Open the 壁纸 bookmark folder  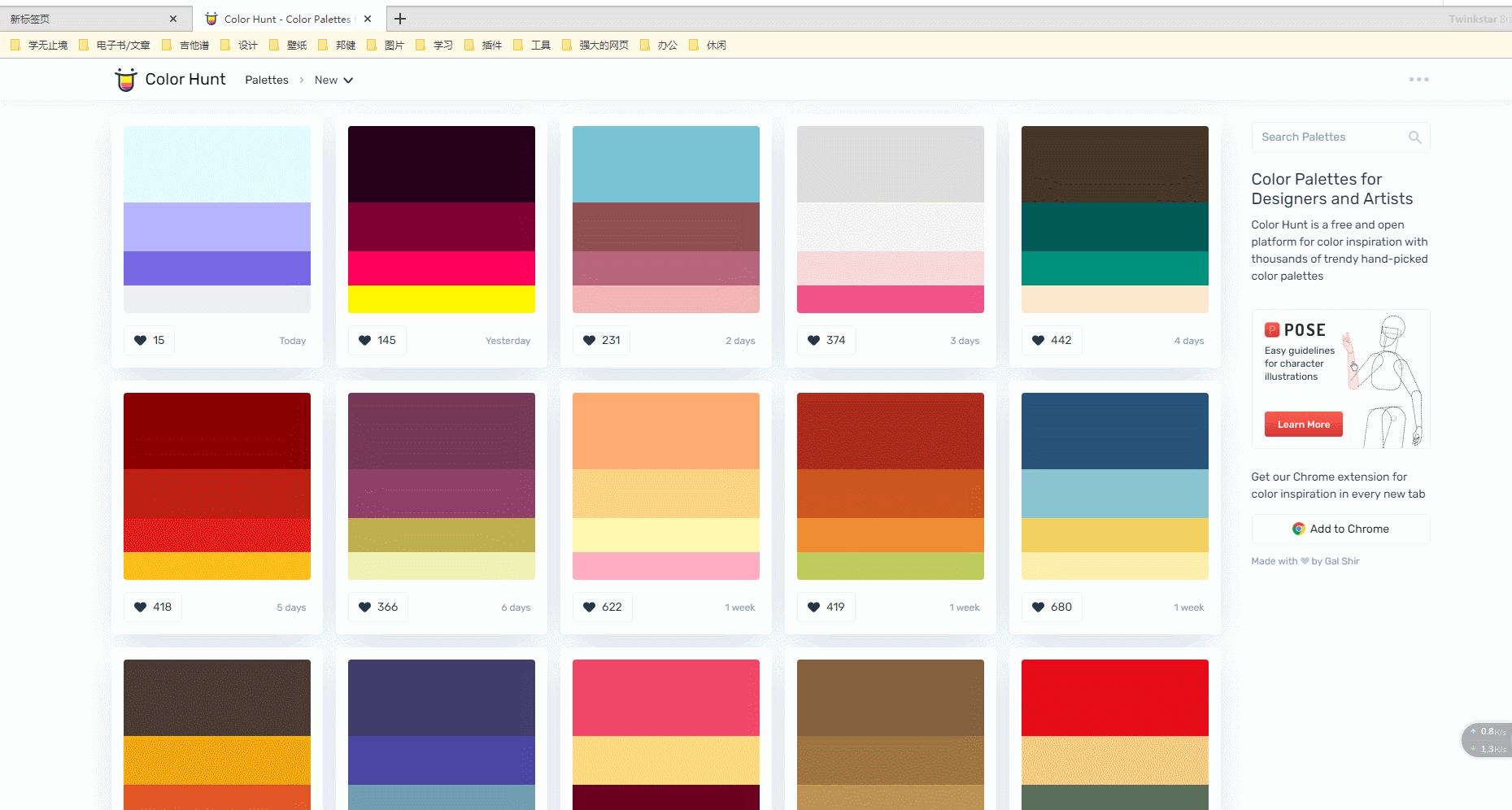289,45
